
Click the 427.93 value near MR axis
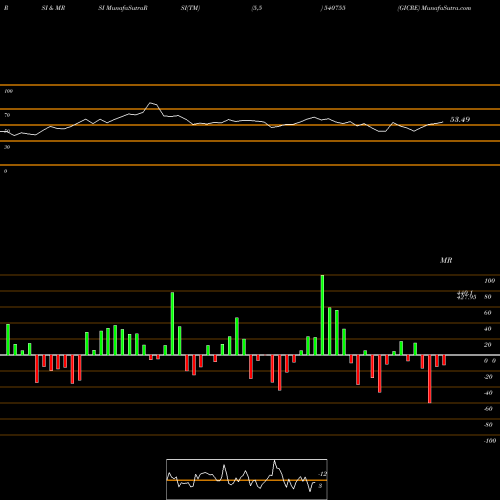tap(466, 297)
